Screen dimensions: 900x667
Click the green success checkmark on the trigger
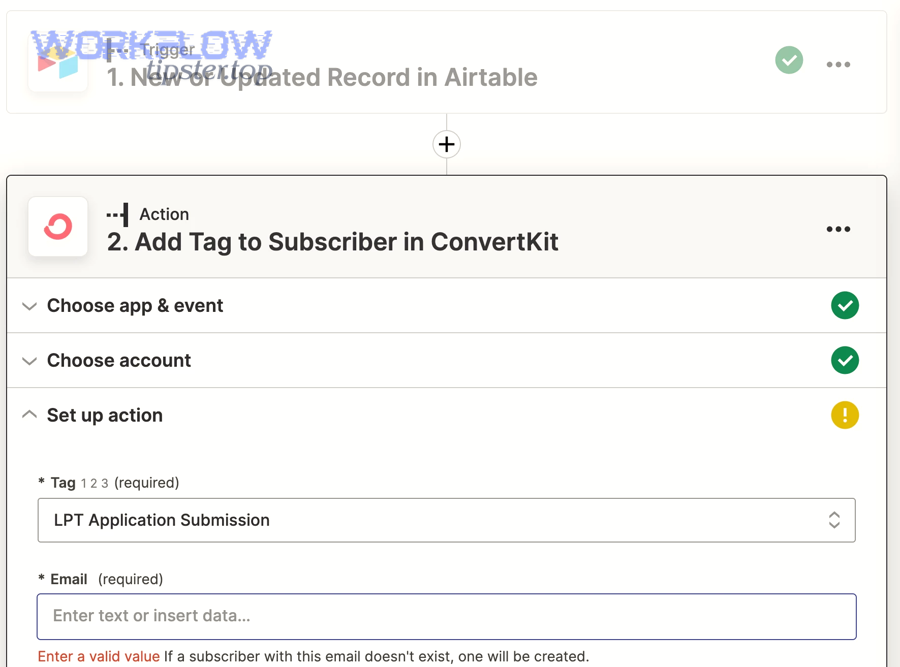(788, 60)
